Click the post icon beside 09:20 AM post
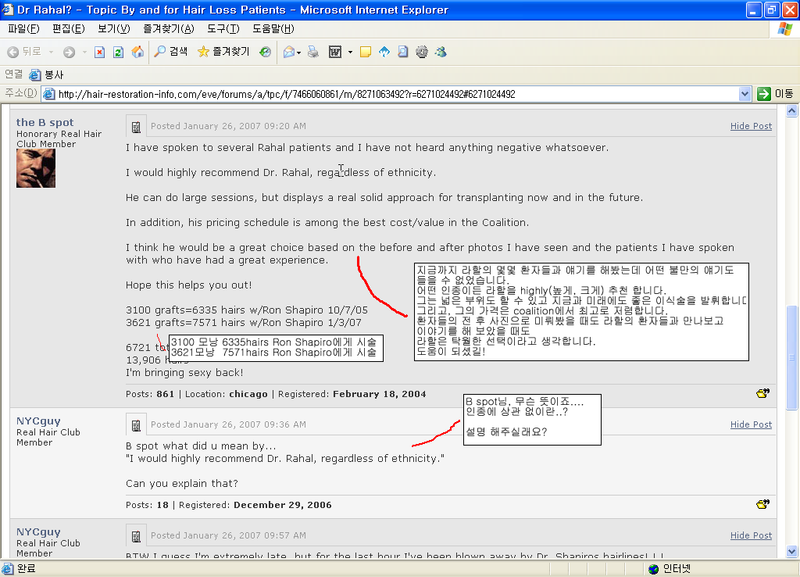This screenshot has height=577, width=800. click(136, 127)
